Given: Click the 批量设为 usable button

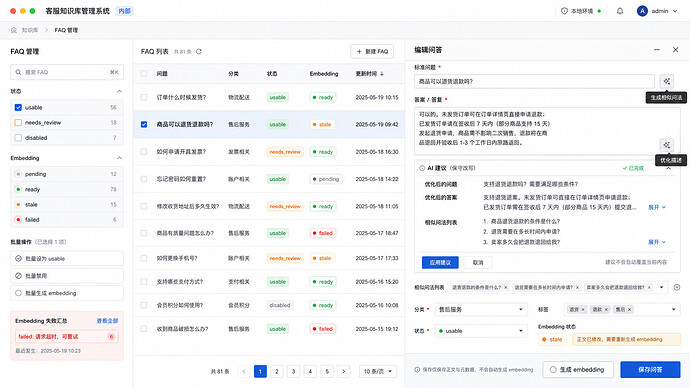Looking at the screenshot, I should (x=67, y=259).
